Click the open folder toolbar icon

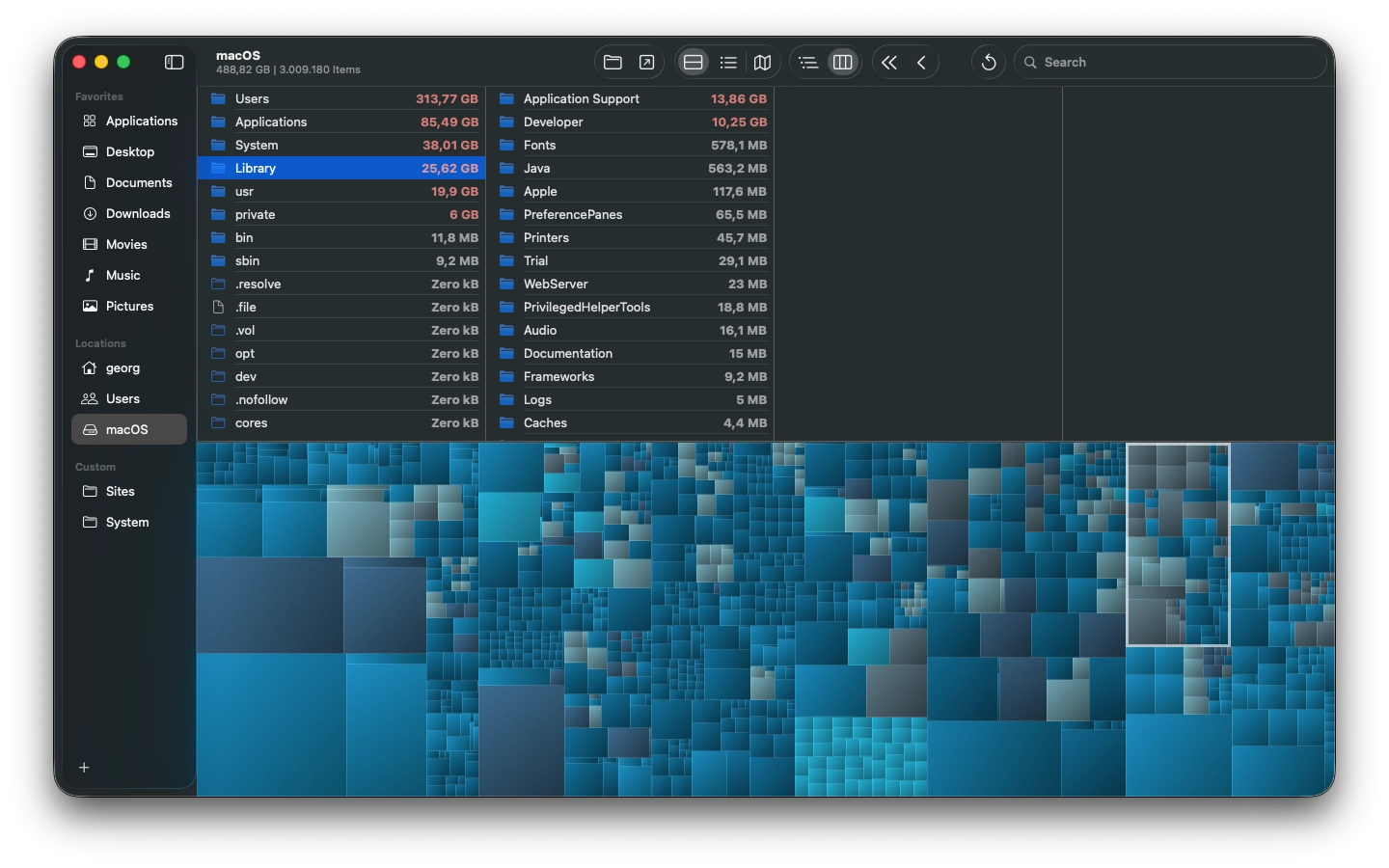click(613, 62)
